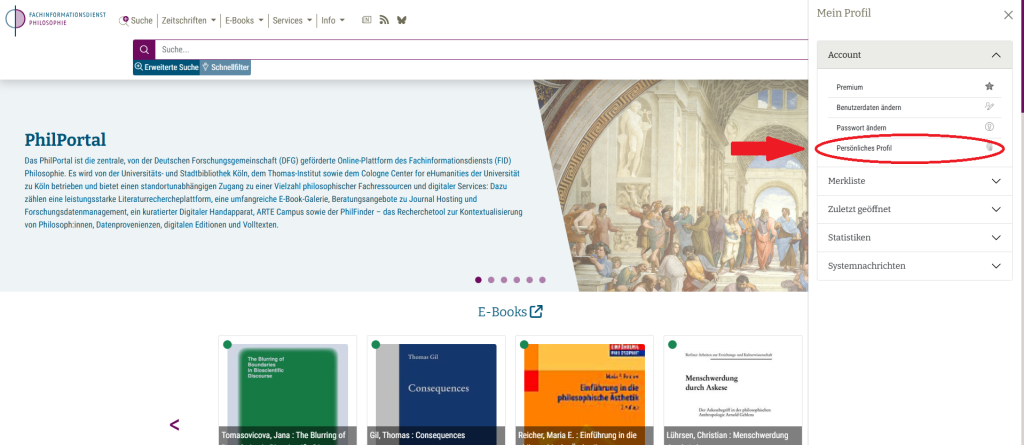Image resolution: width=1024 pixels, height=445 pixels.
Task: Click the Benutzerdaten ändern user-edit icon
Action: point(989,107)
